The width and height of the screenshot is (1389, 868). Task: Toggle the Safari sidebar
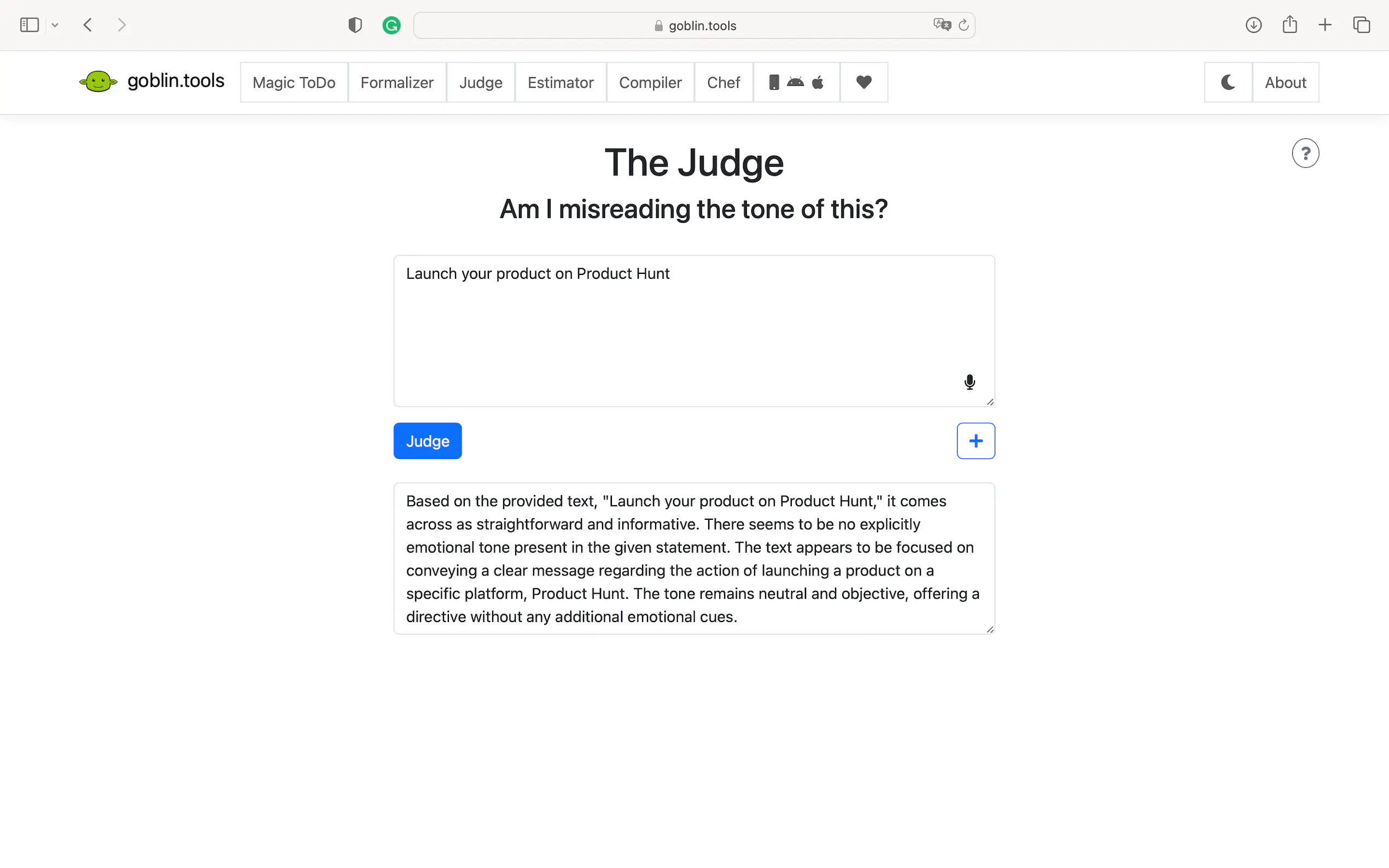coord(30,25)
